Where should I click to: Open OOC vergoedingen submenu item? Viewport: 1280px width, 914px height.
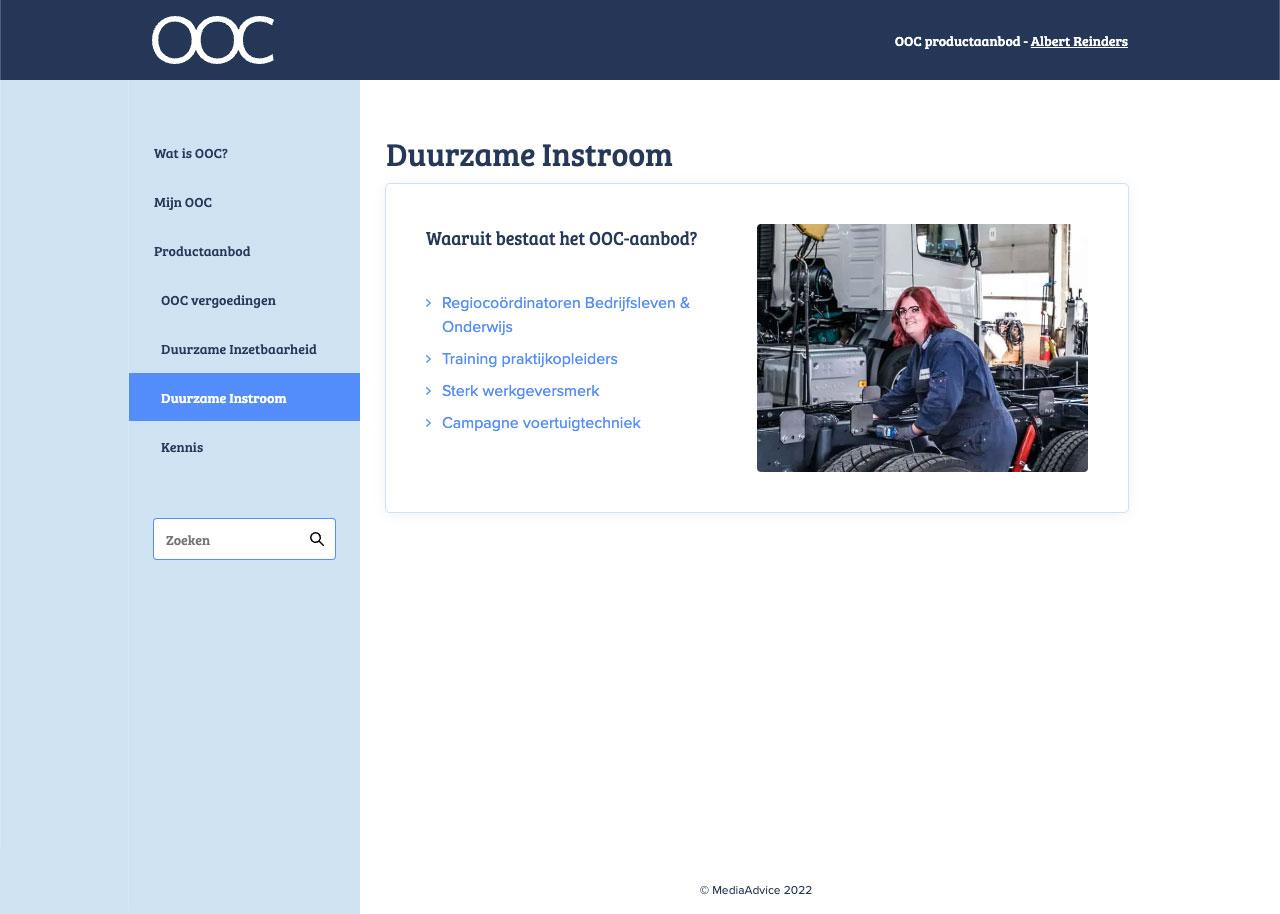coord(218,300)
